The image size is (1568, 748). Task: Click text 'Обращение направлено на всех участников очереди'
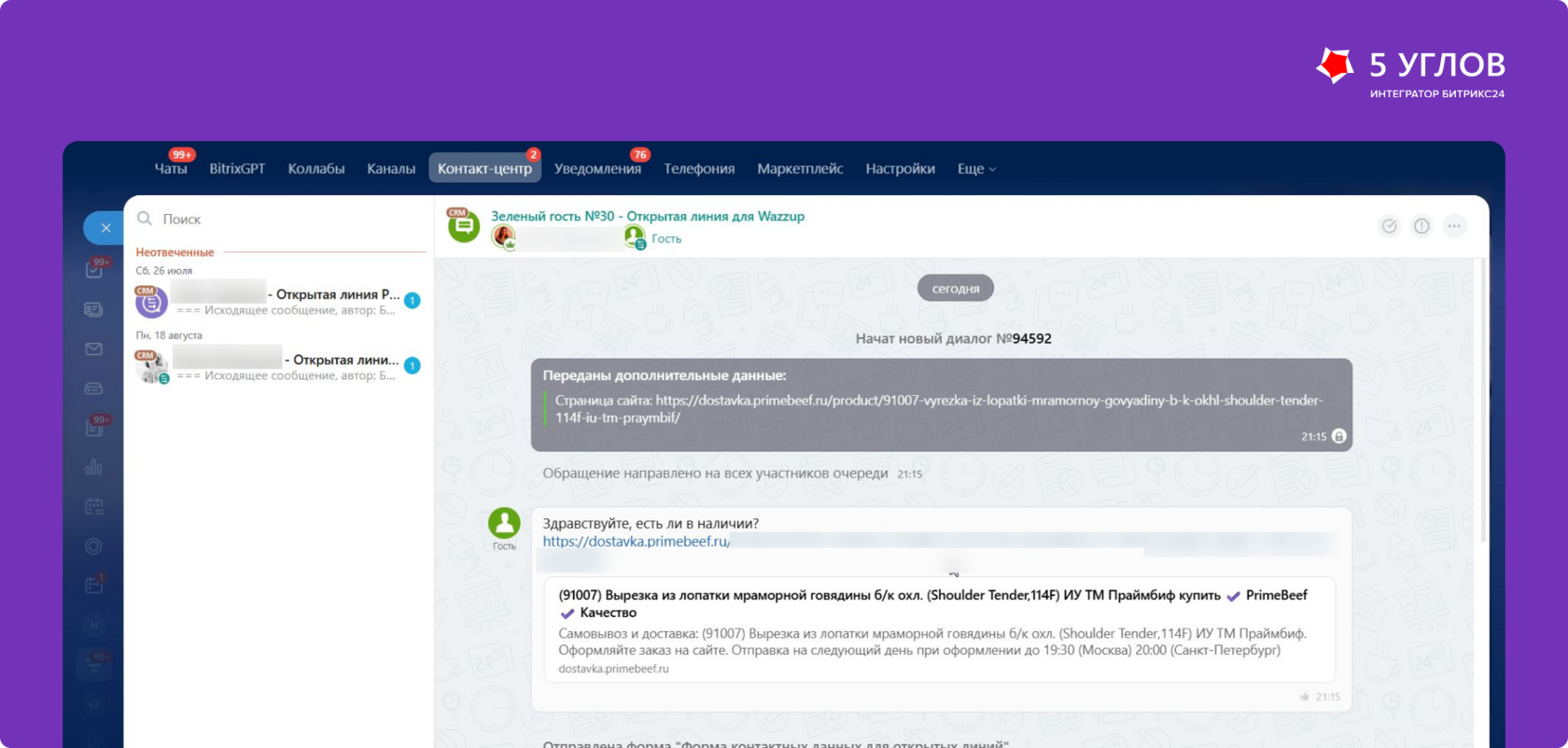pos(715,473)
